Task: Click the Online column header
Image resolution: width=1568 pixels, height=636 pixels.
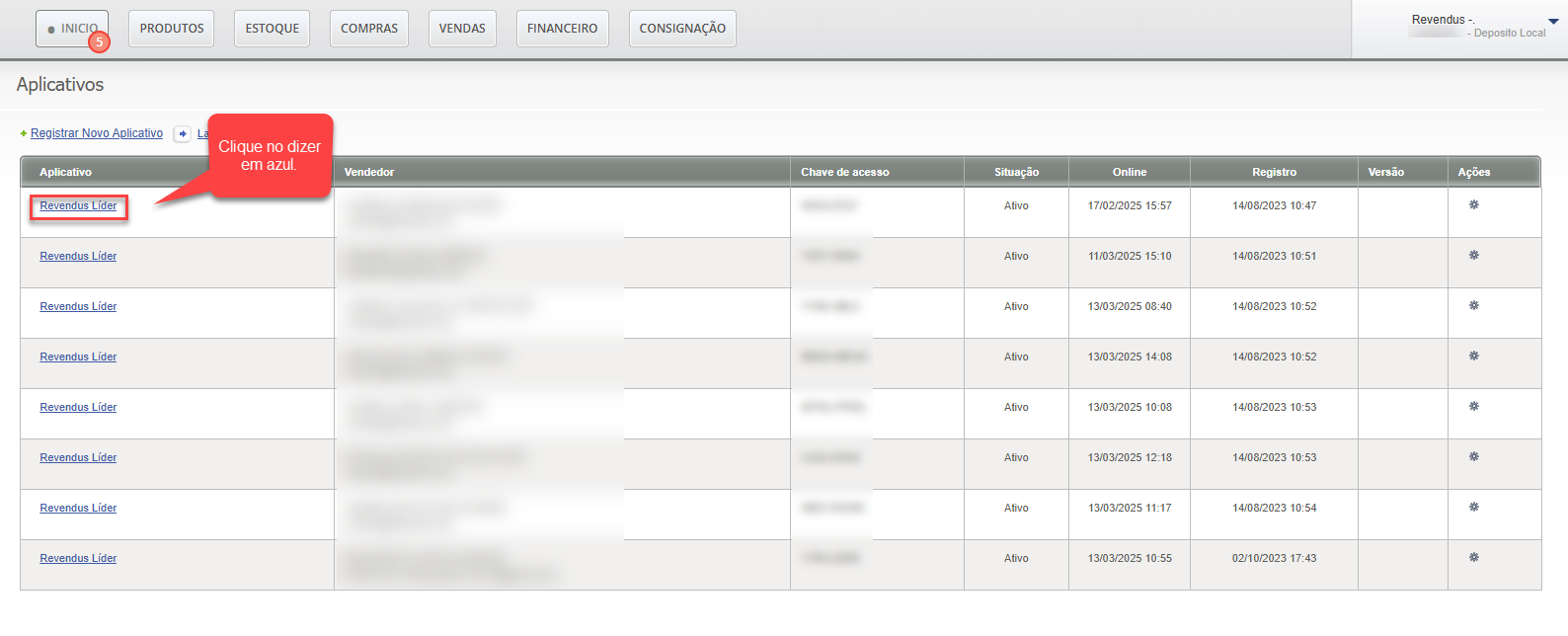Action: click(x=1130, y=172)
